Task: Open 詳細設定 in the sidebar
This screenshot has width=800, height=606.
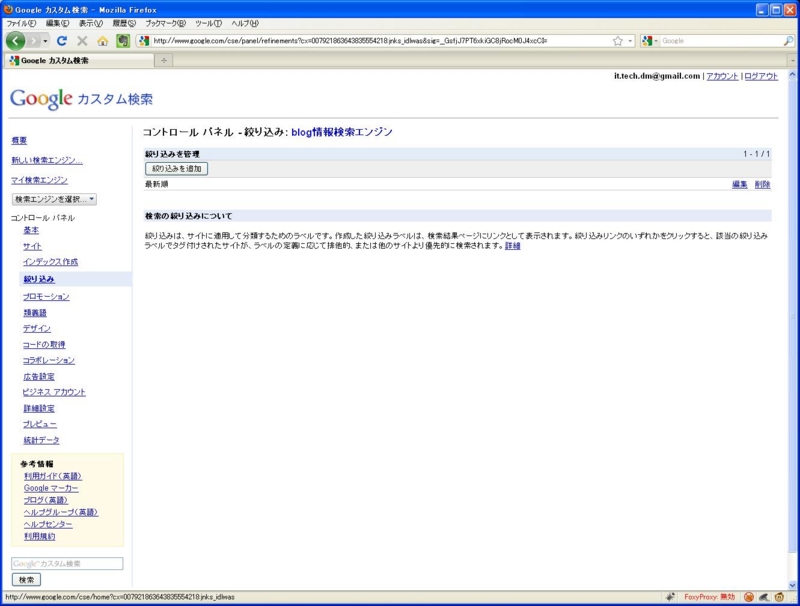Action: 39,408
